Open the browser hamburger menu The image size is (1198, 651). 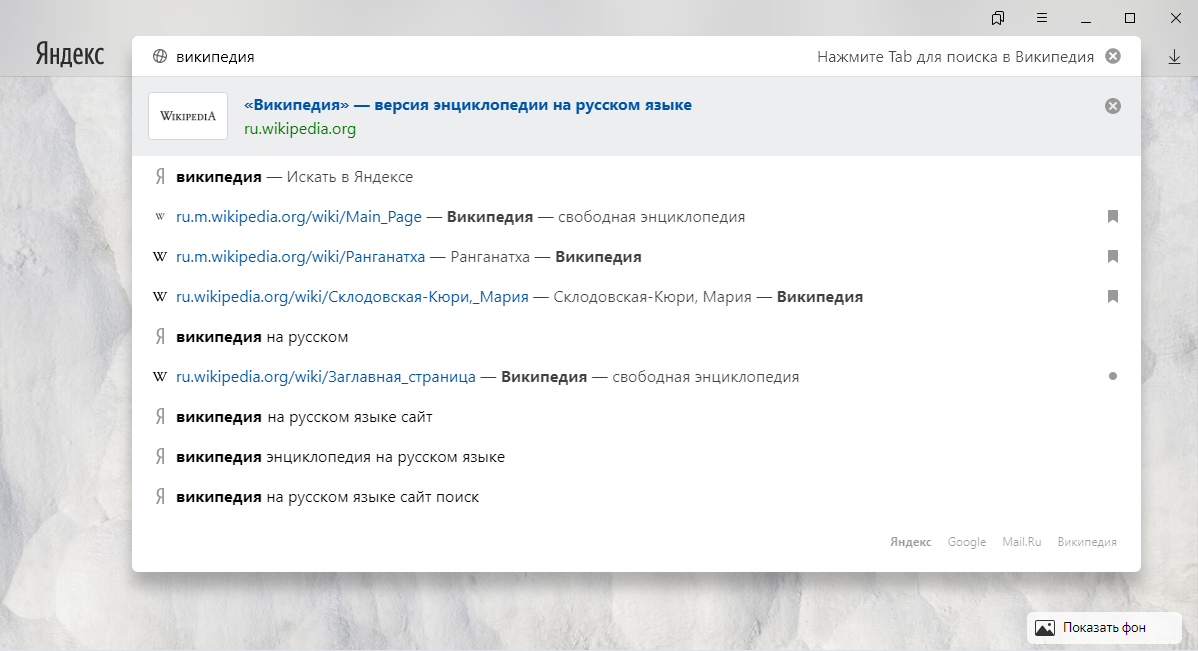[x=1042, y=18]
